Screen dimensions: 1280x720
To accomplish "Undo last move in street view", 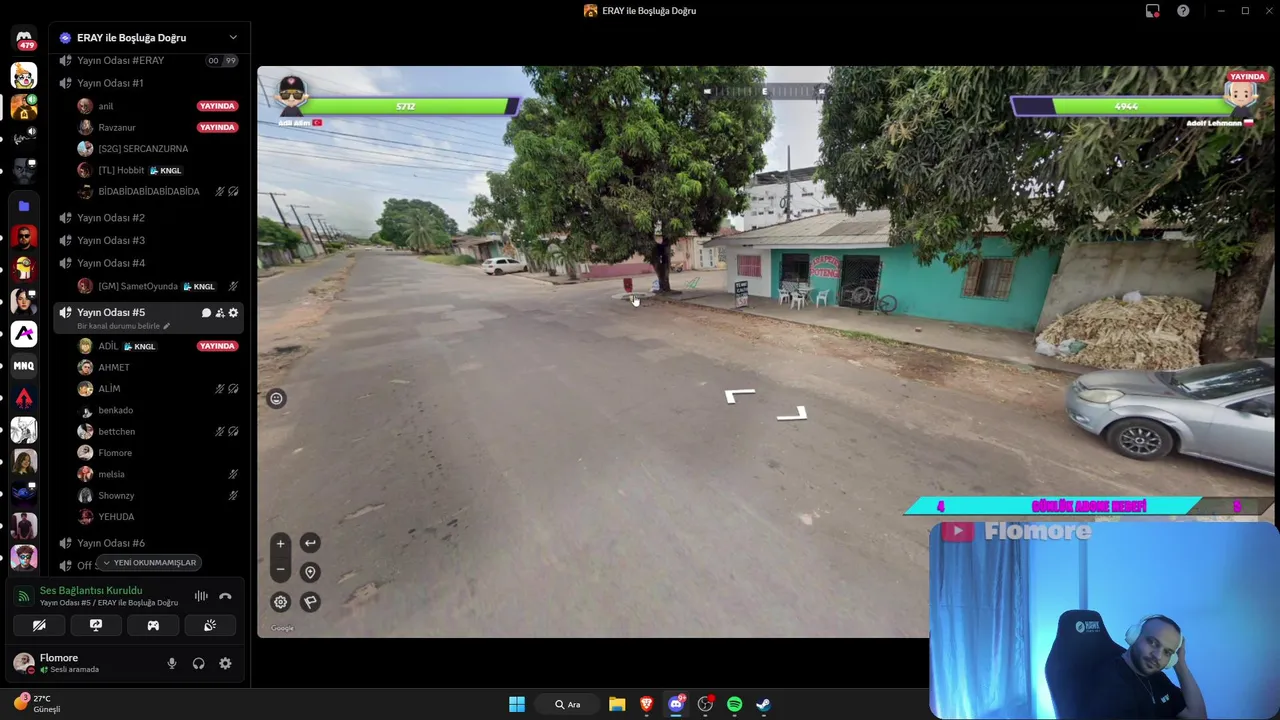I will pos(310,543).
